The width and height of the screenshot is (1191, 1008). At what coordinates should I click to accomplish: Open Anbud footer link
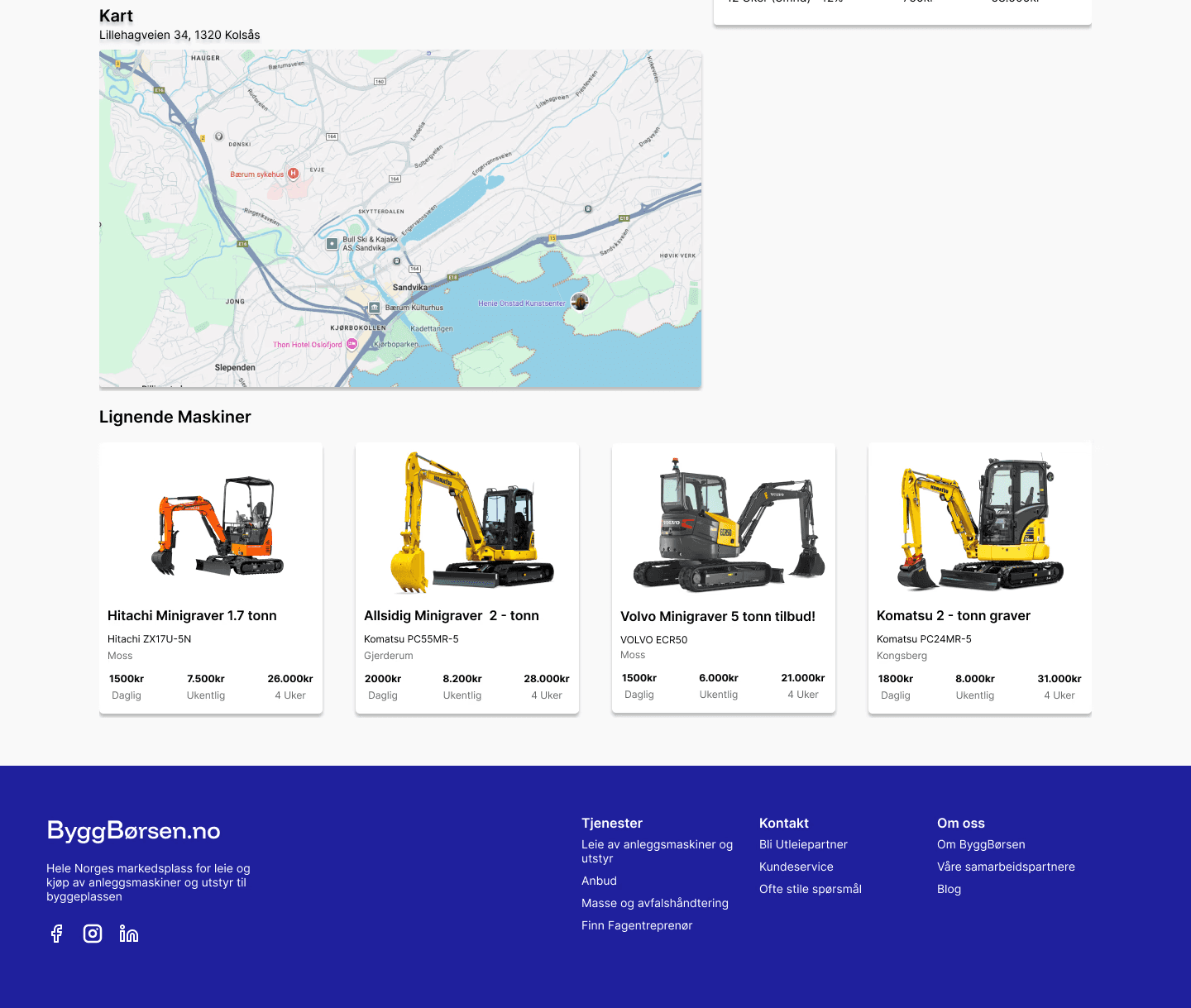point(599,881)
